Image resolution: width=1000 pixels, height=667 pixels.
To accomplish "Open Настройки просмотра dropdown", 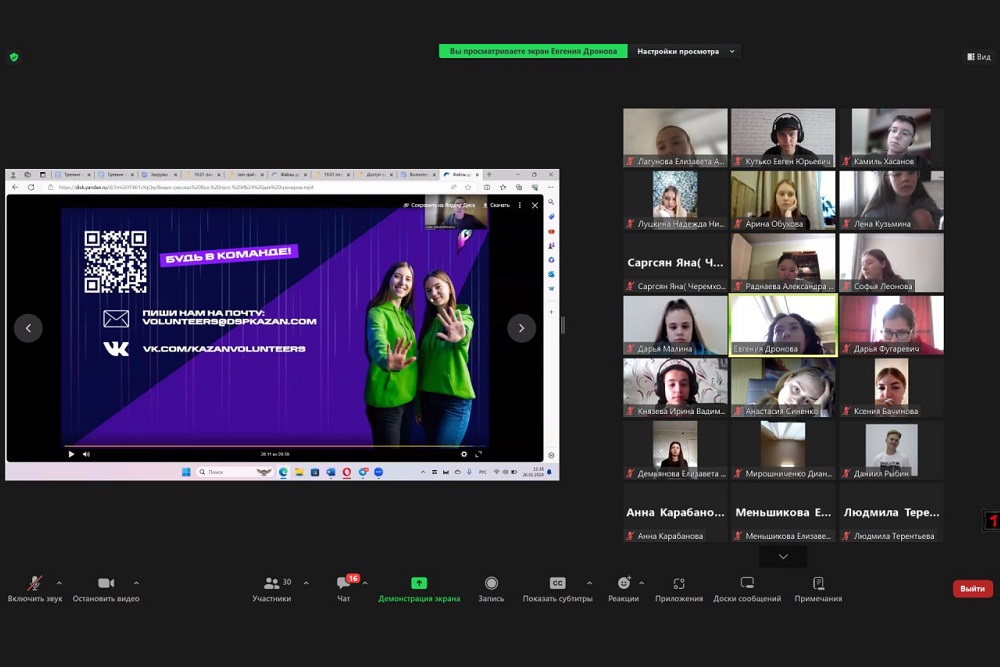I will coord(686,51).
